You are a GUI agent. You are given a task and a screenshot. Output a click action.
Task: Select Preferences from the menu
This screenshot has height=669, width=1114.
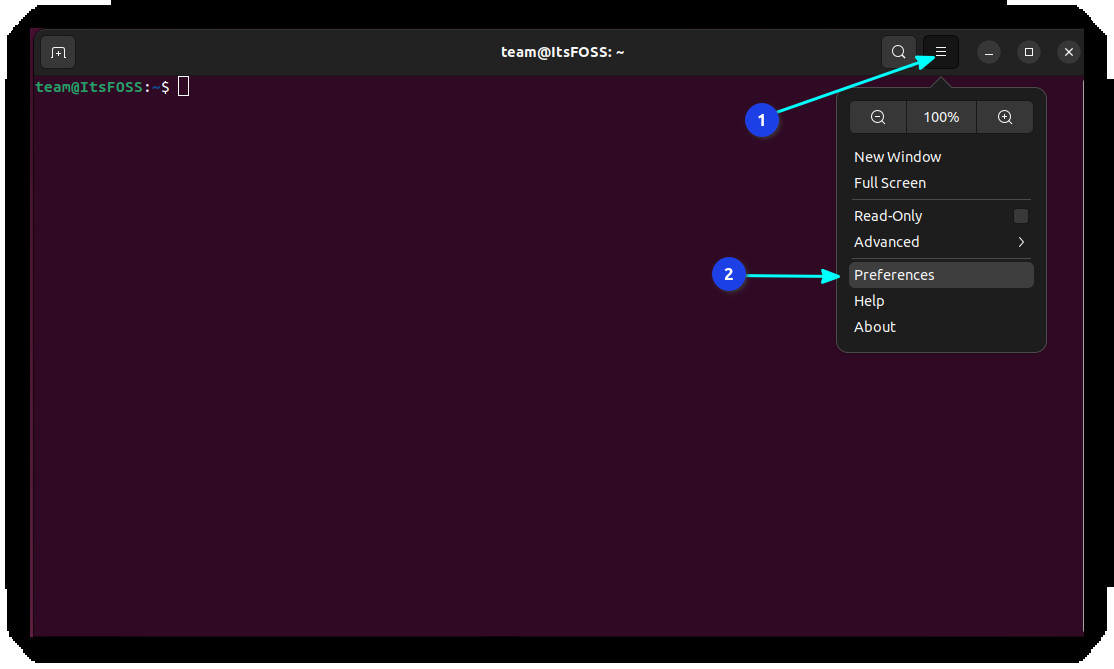point(894,274)
